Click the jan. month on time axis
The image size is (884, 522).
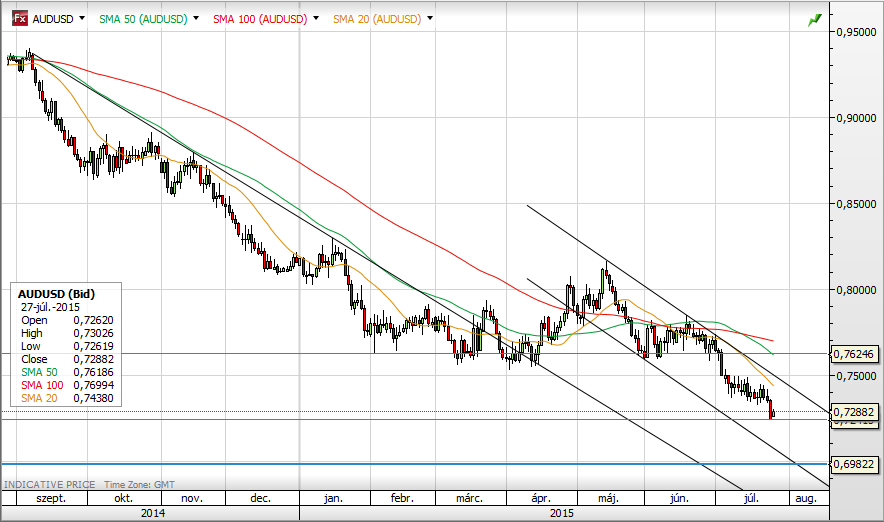pos(334,497)
